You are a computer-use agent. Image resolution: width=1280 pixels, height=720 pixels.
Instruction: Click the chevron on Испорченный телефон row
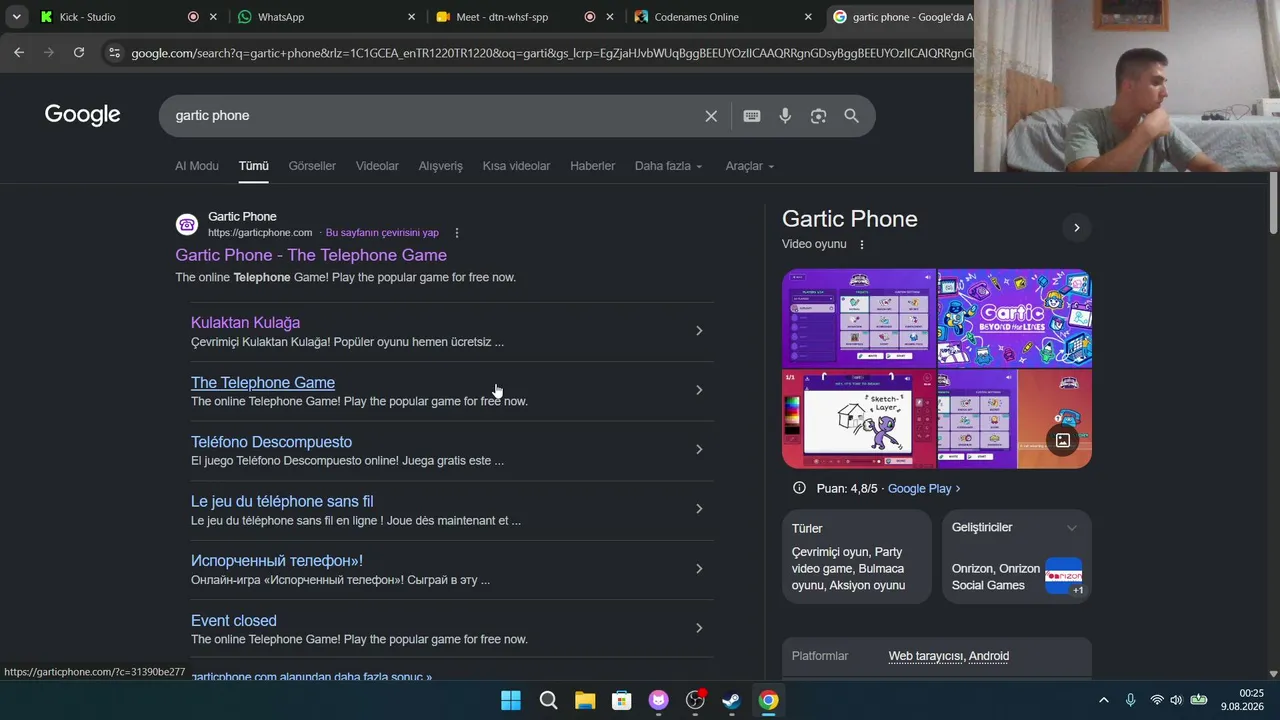(699, 569)
